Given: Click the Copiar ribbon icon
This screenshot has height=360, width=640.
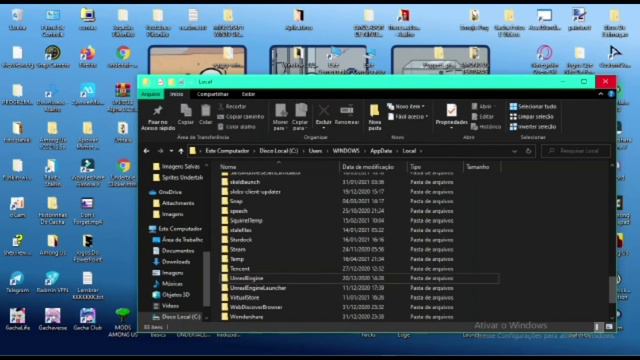Looking at the screenshot, I should pyautogui.click(x=186, y=111).
